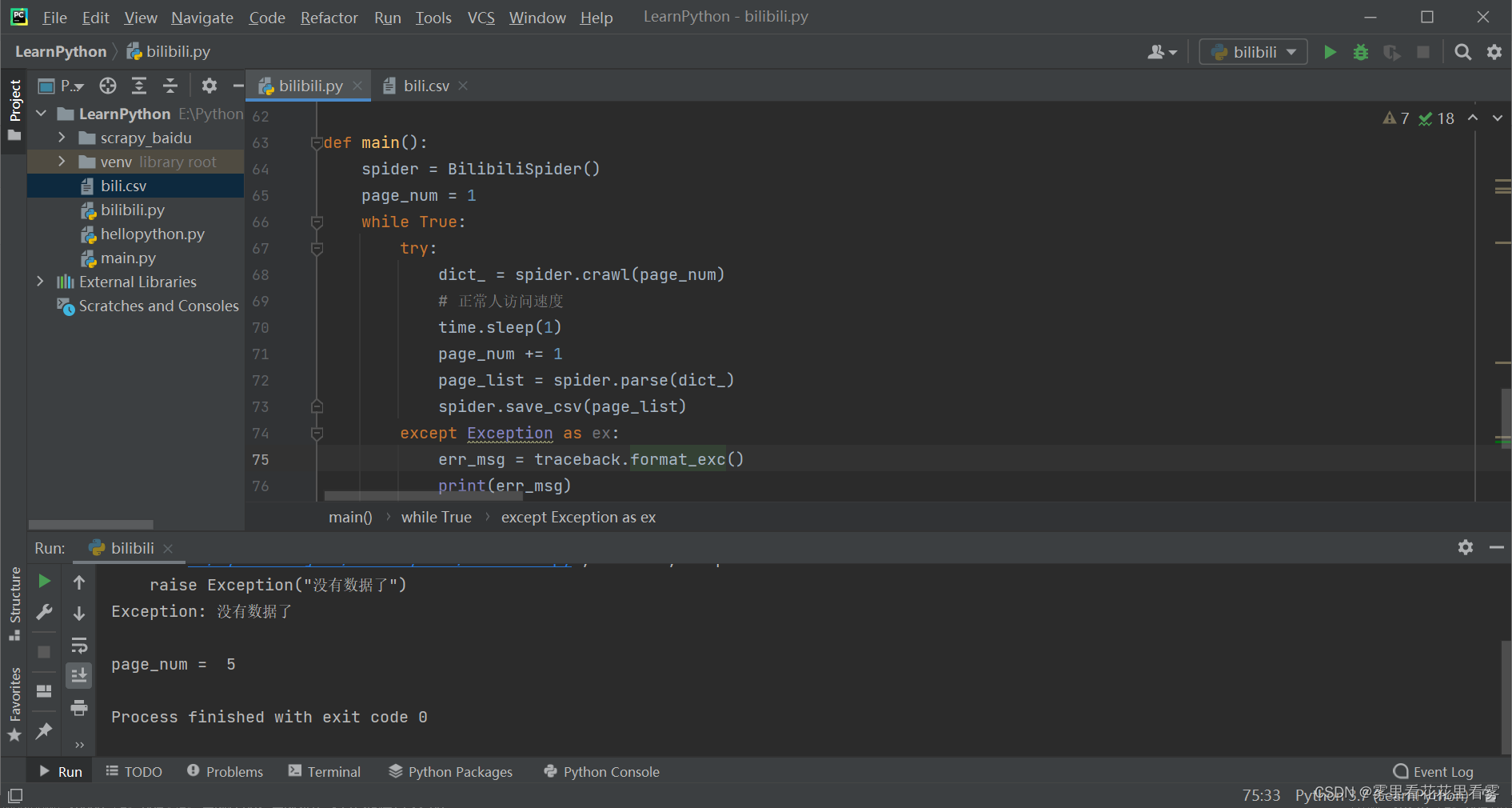Expand the venv library root folder

pos(62,162)
